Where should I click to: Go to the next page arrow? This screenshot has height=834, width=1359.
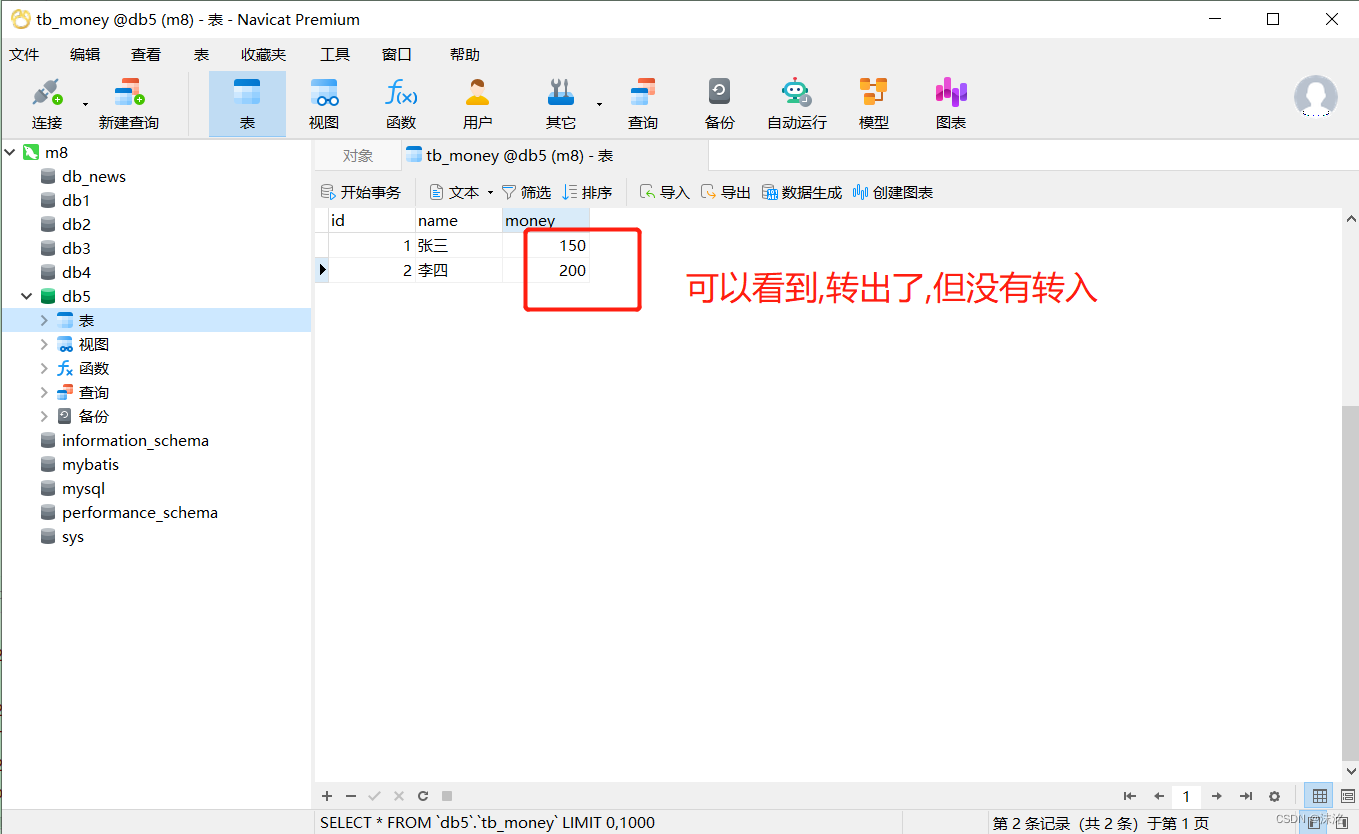[1217, 796]
